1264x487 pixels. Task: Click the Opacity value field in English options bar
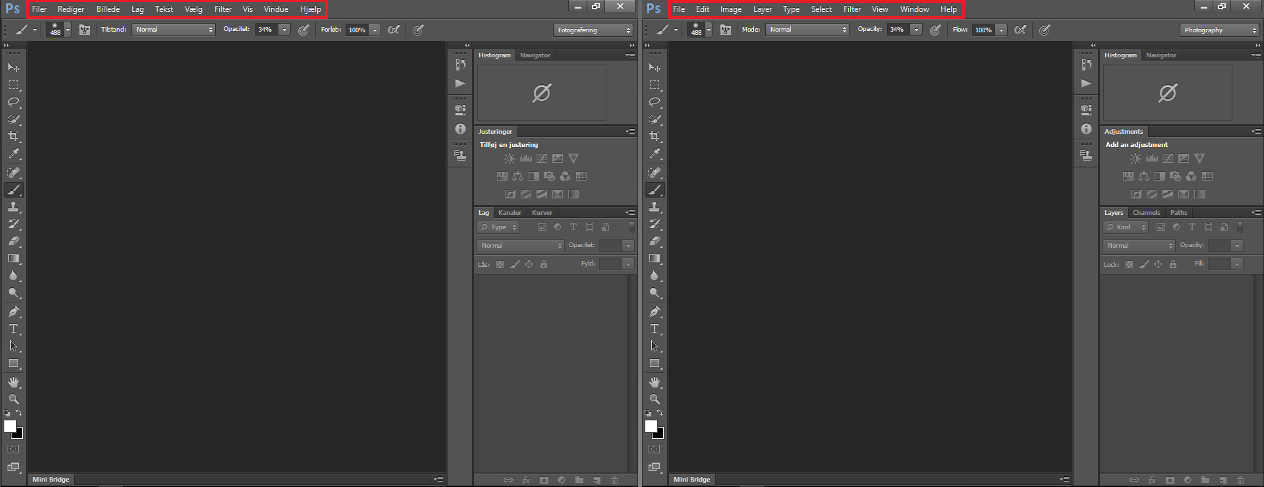tap(897, 30)
